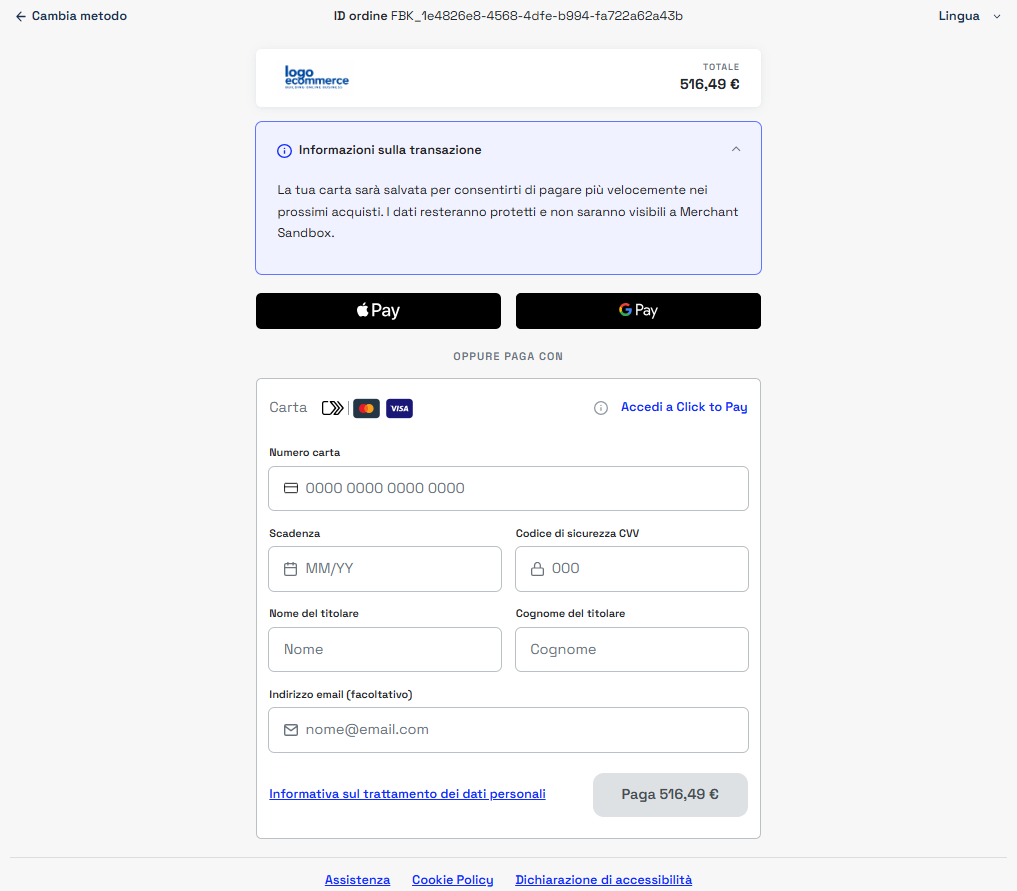
Task: Click the Cambia metodo back link
Action: coord(71,16)
